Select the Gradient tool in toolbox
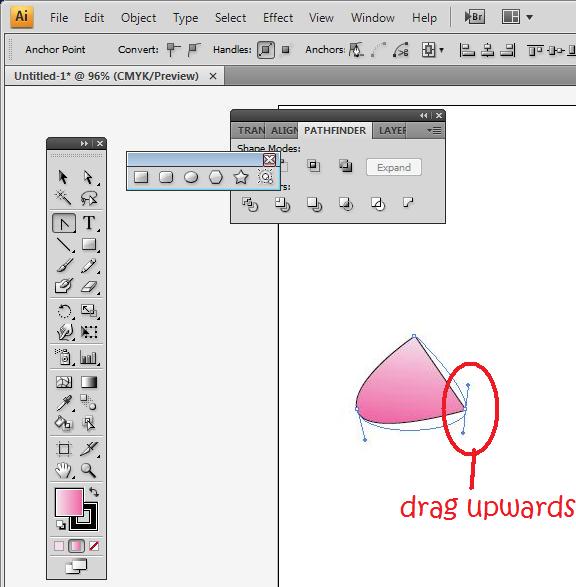576x587 pixels. pos(89,382)
